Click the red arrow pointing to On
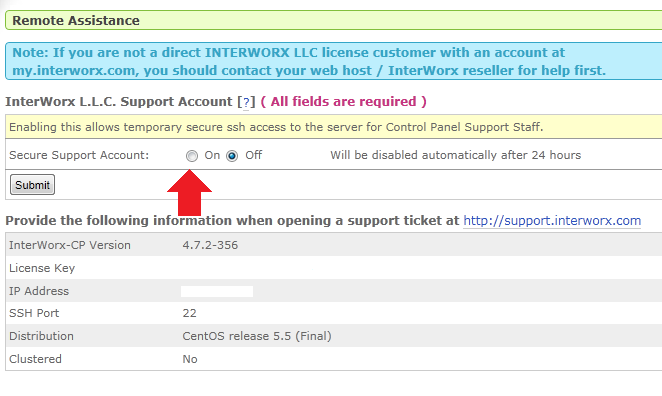The image size is (662, 396). 189,193
